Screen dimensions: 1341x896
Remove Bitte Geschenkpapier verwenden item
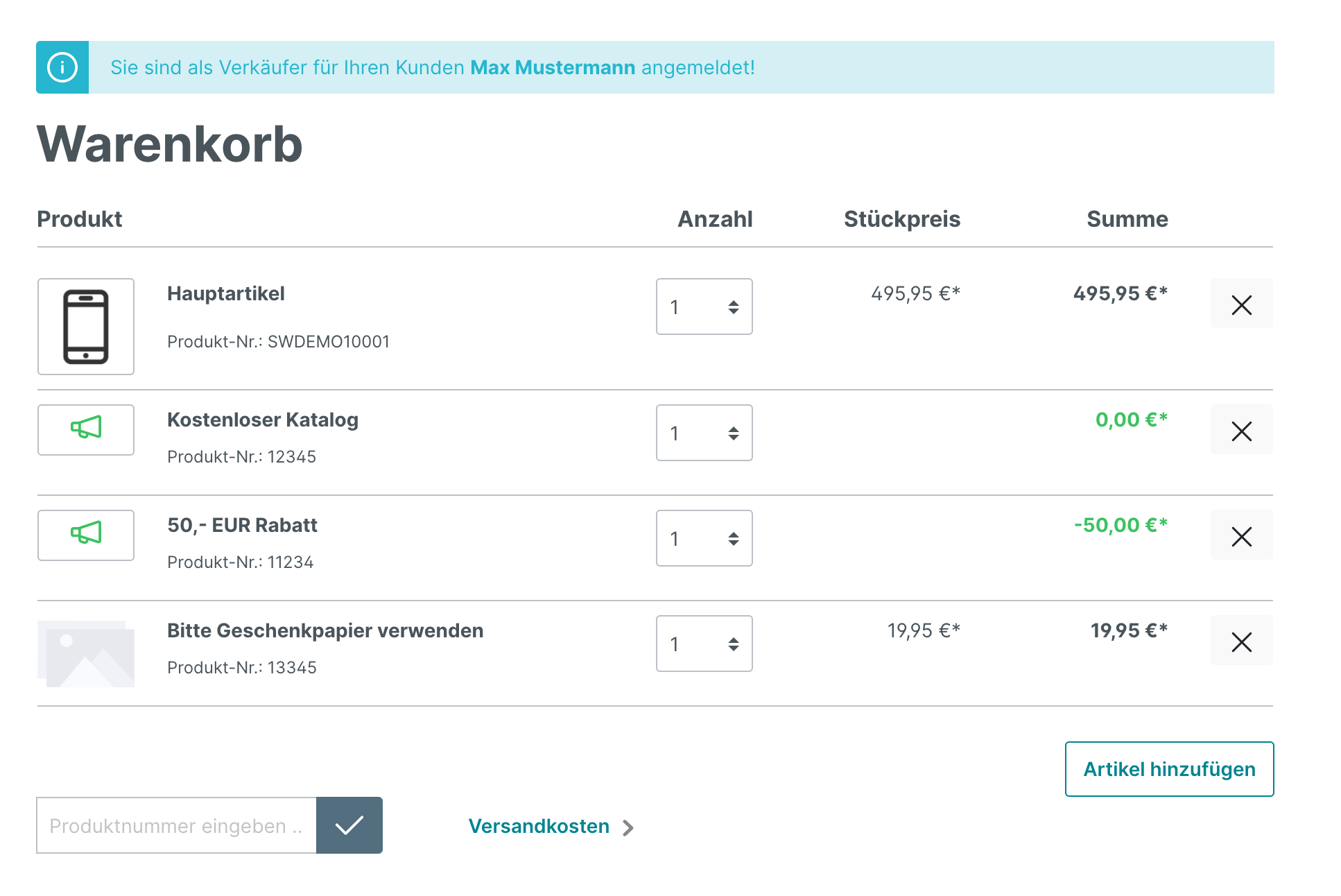[1241, 641]
